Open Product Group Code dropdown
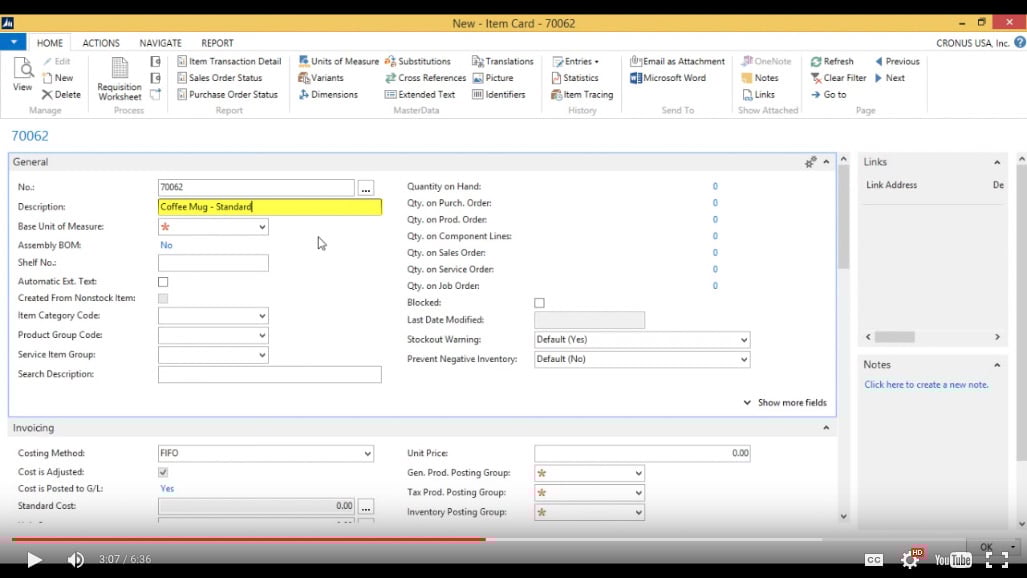Image resolution: width=1027 pixels, height=578 pixels. click(262, 336)
